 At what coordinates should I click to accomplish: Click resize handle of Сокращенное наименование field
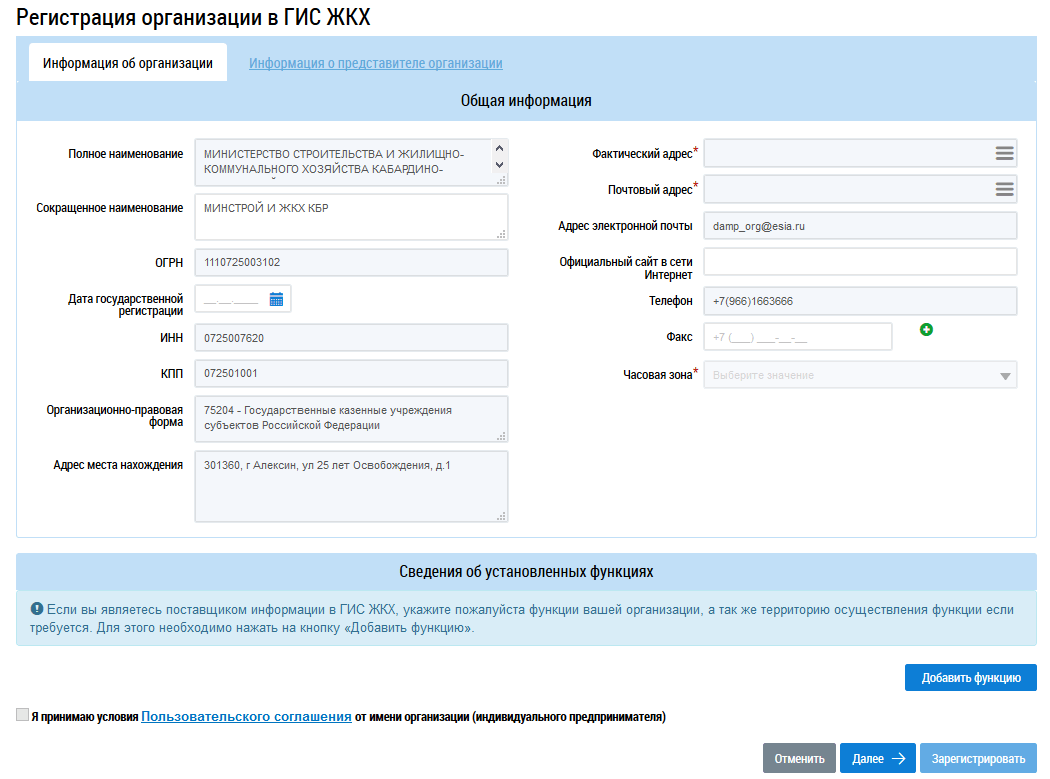tap(502, 234)
